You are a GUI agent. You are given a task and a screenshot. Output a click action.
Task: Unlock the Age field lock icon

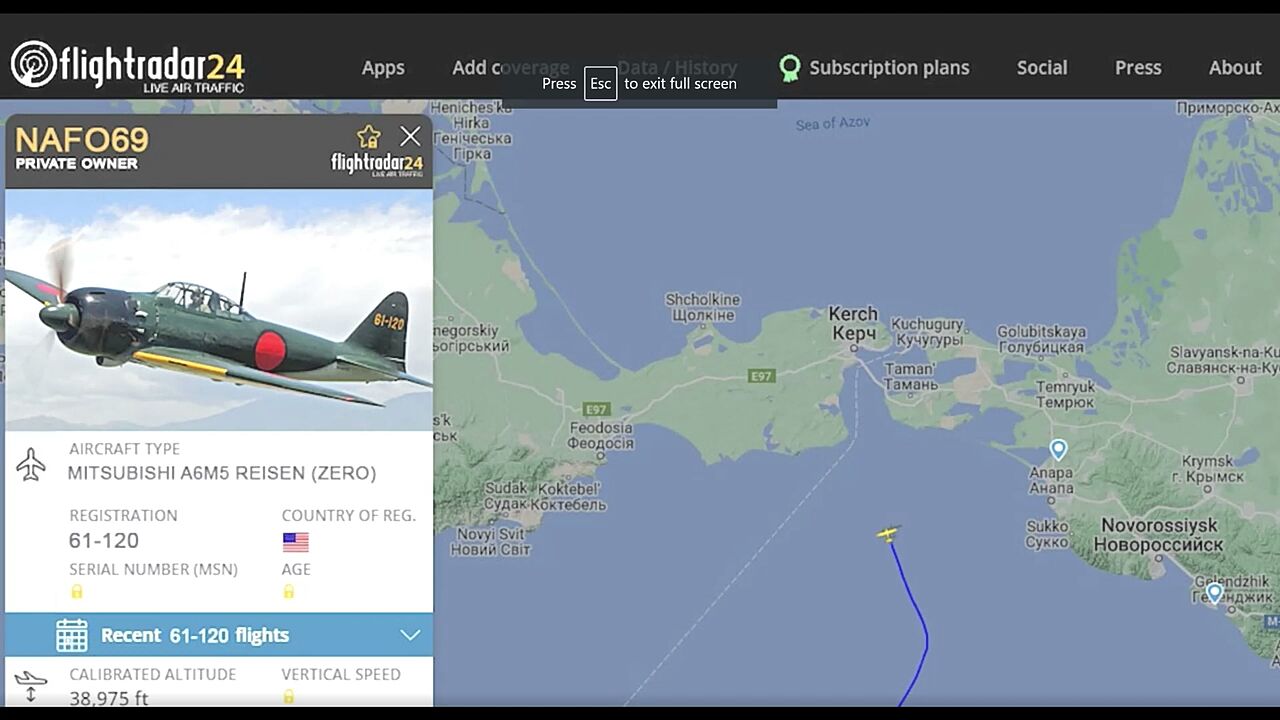click(289, 591)
